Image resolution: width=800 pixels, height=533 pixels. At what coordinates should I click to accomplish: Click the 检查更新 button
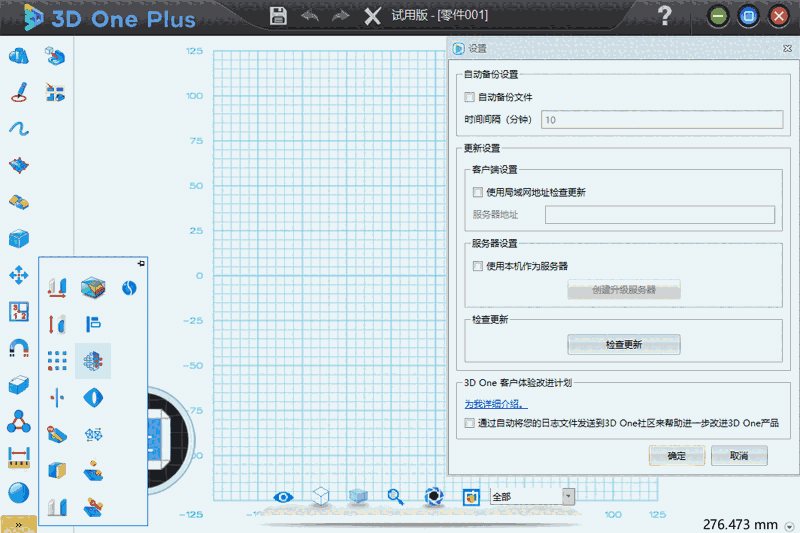point(623,345)
